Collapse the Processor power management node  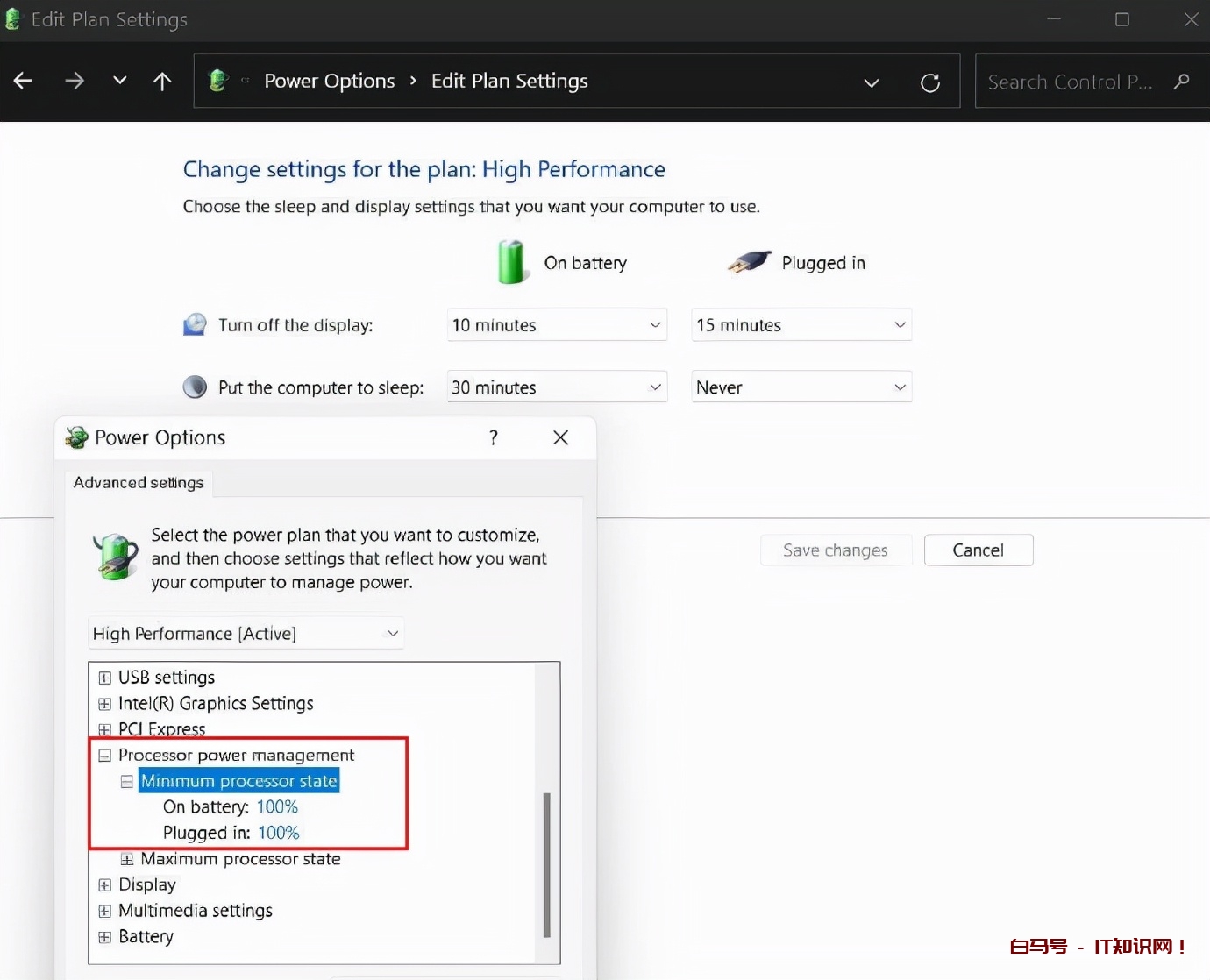tap(105, 756)
